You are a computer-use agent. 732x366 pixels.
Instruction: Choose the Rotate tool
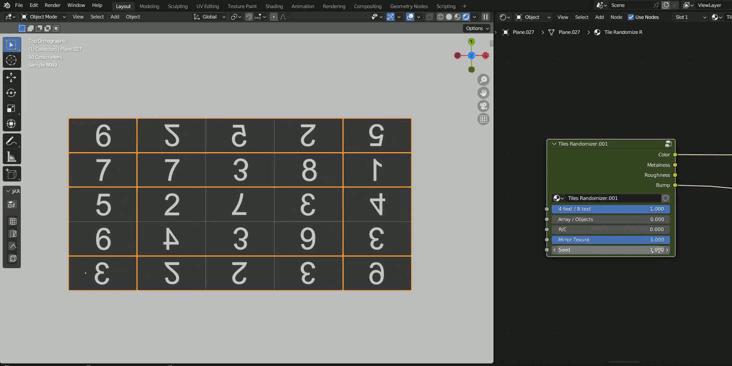tap(11, 93)
